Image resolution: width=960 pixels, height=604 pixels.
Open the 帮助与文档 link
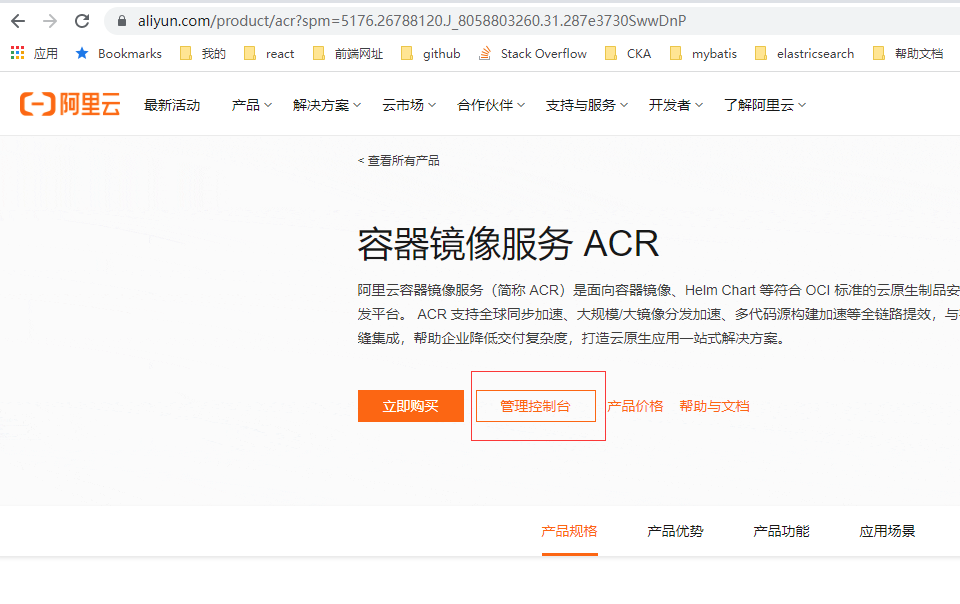point(714,406)
